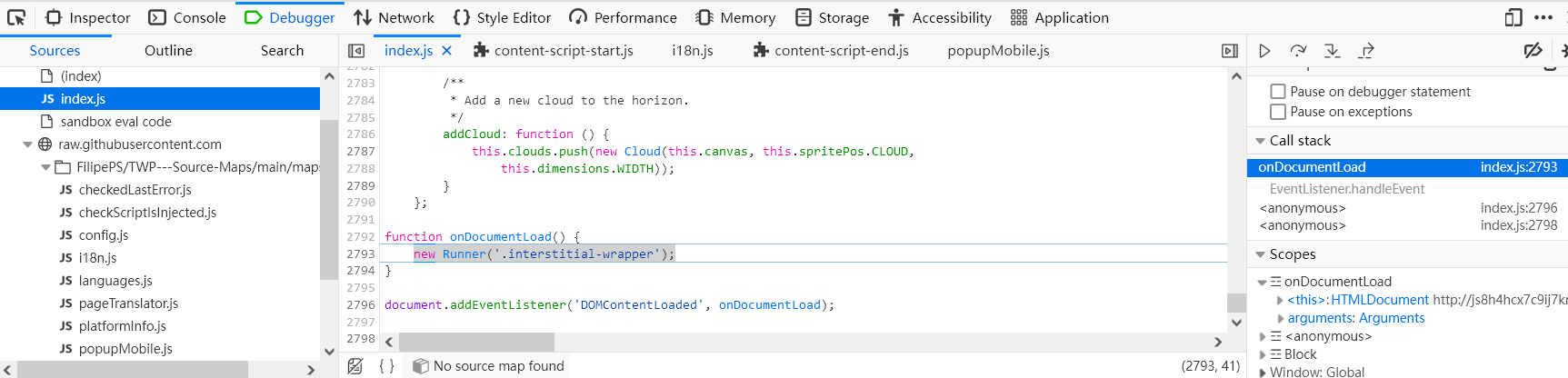Image resolution: width=1568 pixels, height=378 pixels.
Task: Collapse the Scopes section
Action: [x=1261, y=254]
